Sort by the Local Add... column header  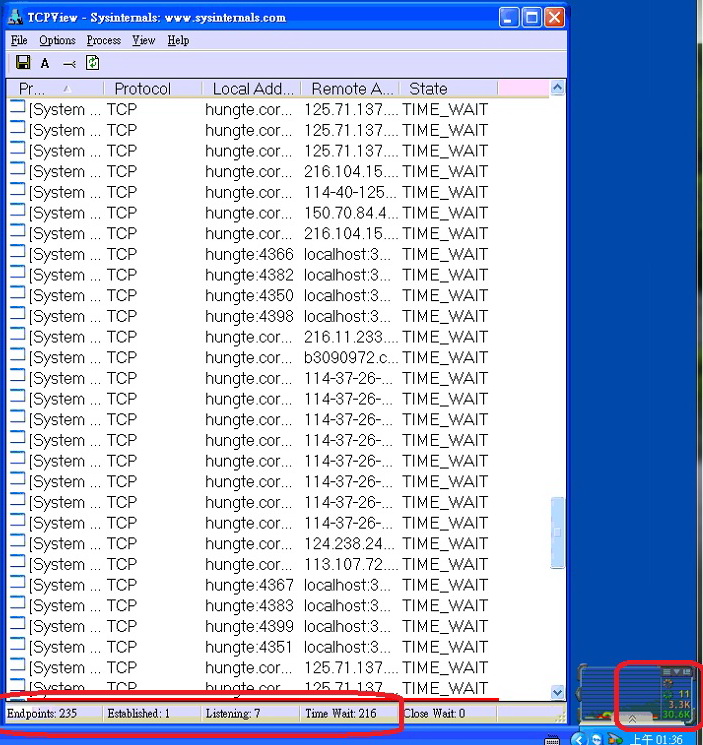[251, 89]
